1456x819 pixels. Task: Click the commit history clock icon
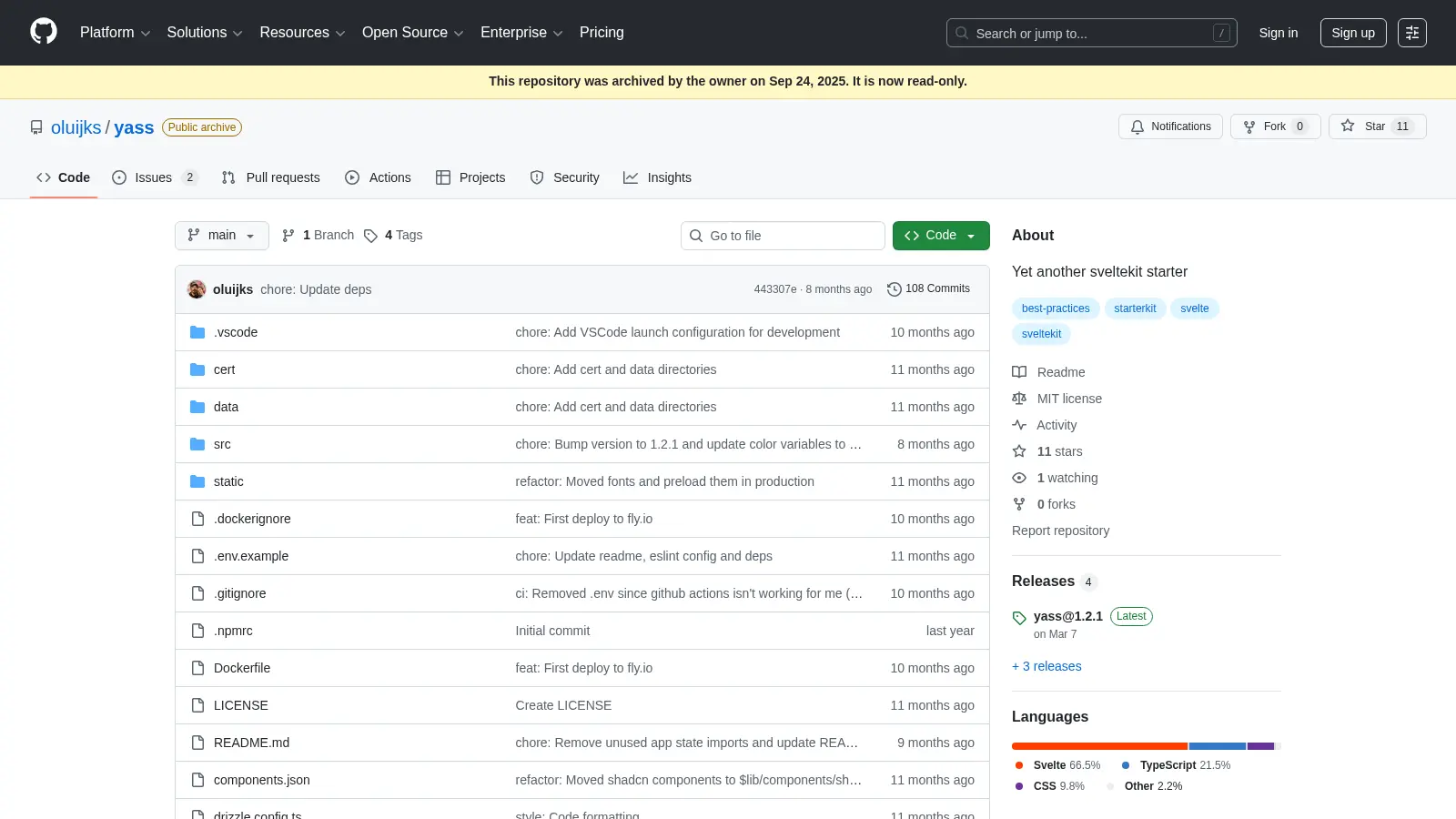click(895, 289)
